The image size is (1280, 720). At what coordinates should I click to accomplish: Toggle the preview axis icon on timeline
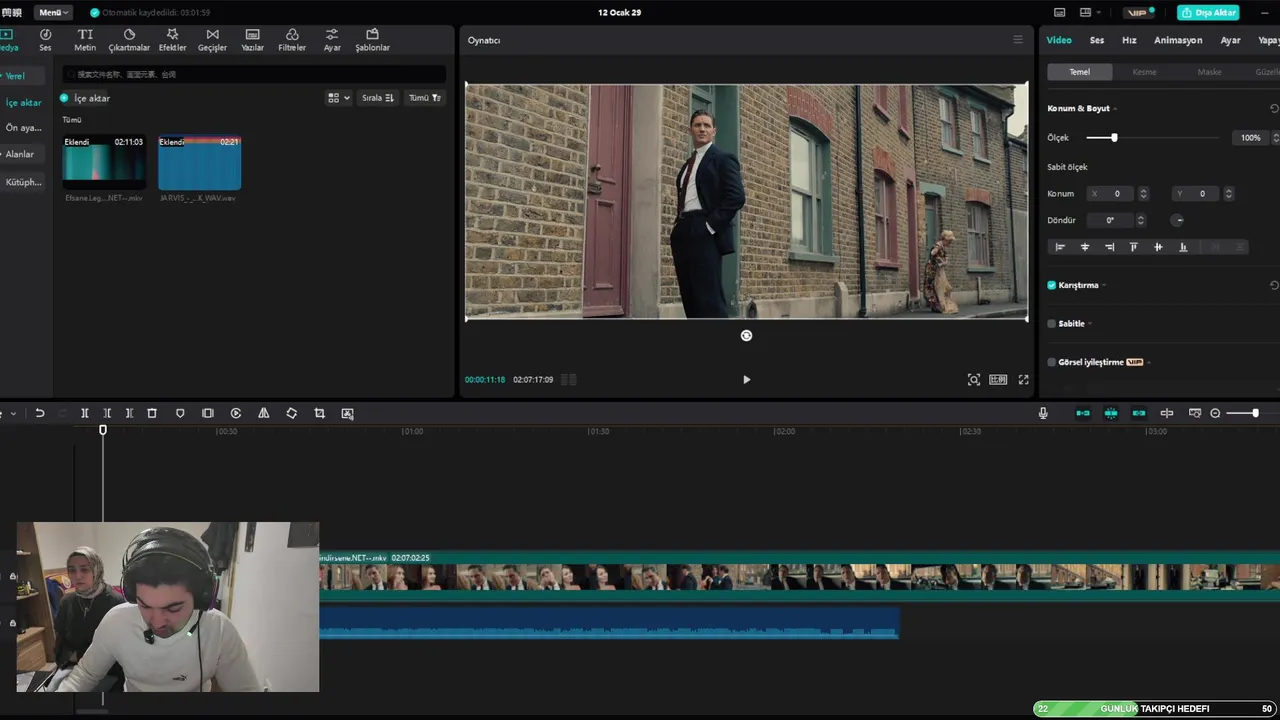click(1167, 413)
